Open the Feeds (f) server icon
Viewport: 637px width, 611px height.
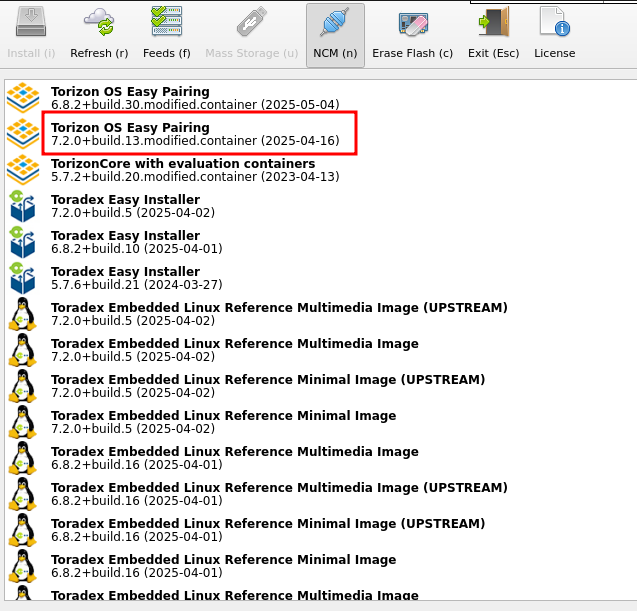[x=167, y=22]
